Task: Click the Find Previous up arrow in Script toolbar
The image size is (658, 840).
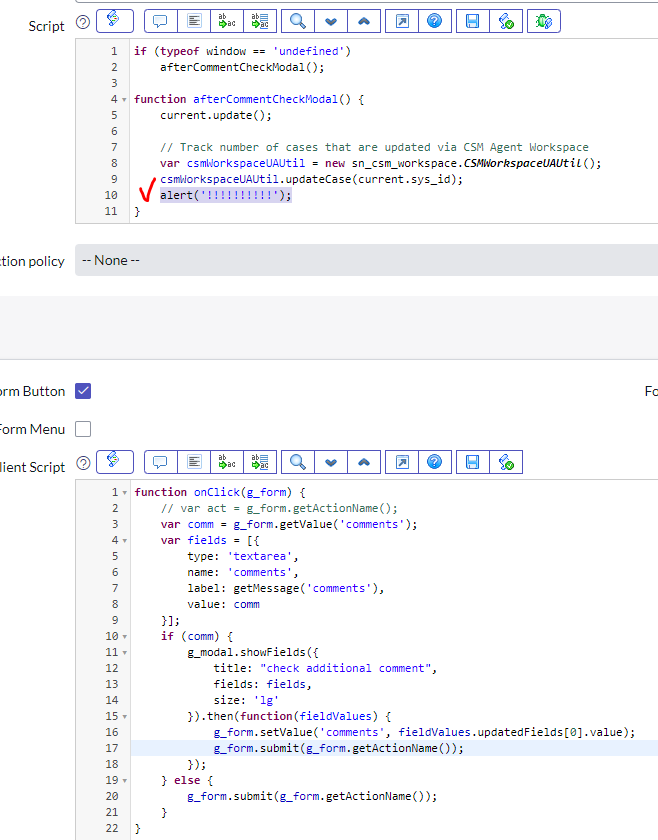Action: click(x=364, y=21)
